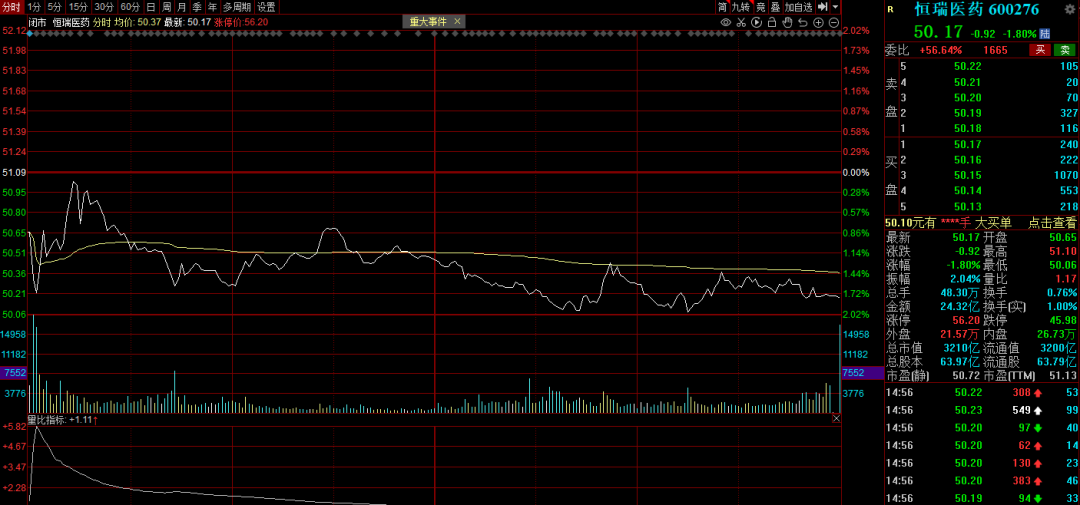Screen dimensions: 1080x505
Task: Start playback with the circular play icon
Action: coord(757,22)
